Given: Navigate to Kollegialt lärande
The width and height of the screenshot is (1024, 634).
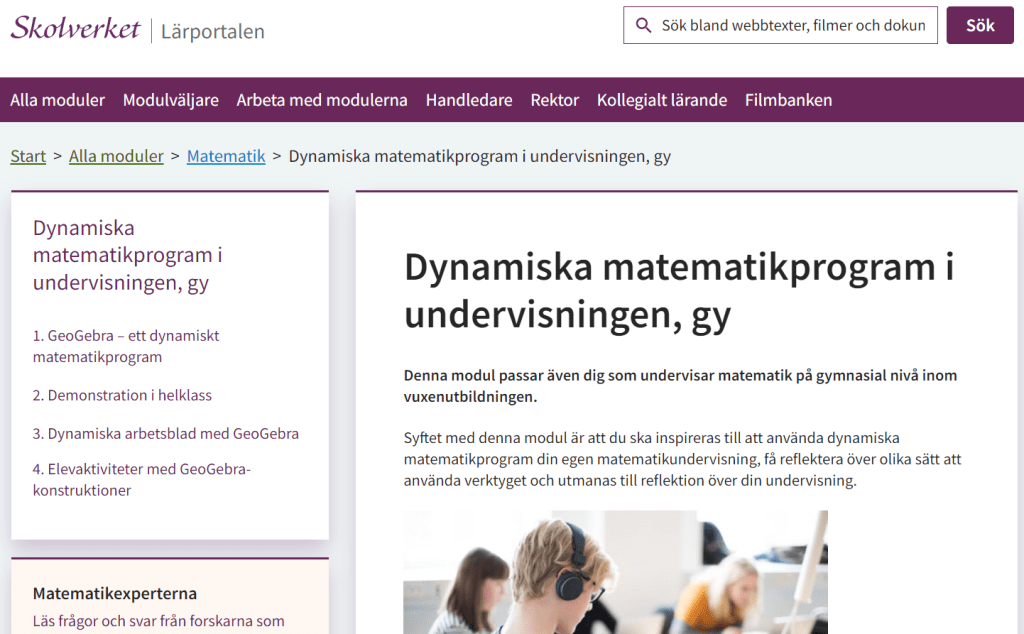Looking at the screenshot, I should (661, 100).
